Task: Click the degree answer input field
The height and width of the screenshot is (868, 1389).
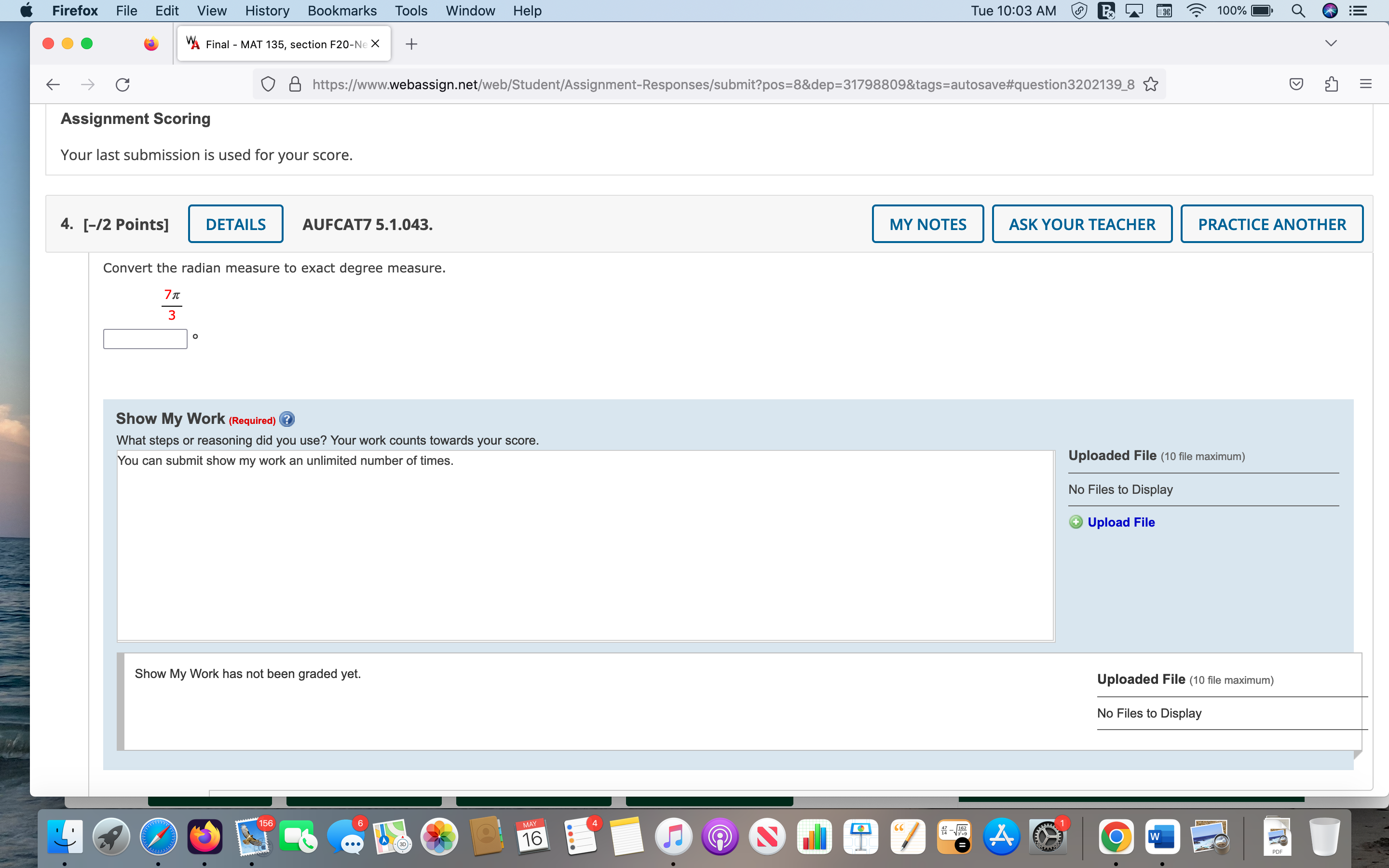Action: [145, 339]
